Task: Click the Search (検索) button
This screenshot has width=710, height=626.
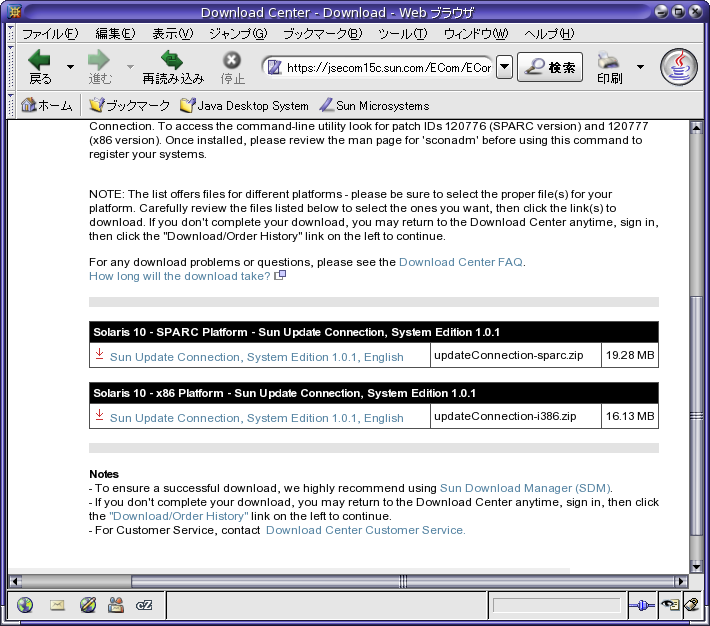Action: (550, 67)
